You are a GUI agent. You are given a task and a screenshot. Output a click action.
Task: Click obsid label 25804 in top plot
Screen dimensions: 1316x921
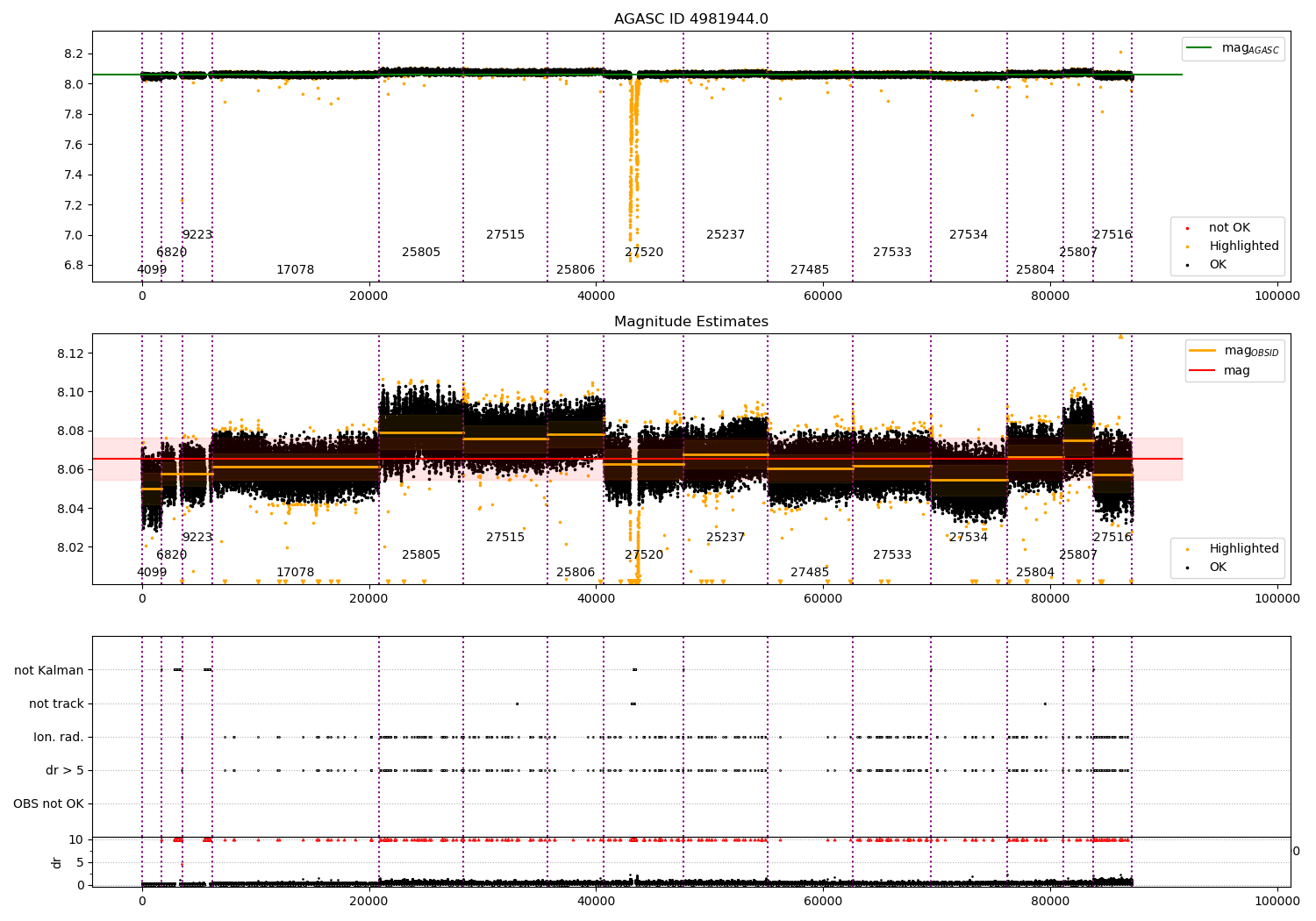coord(1035,270)
